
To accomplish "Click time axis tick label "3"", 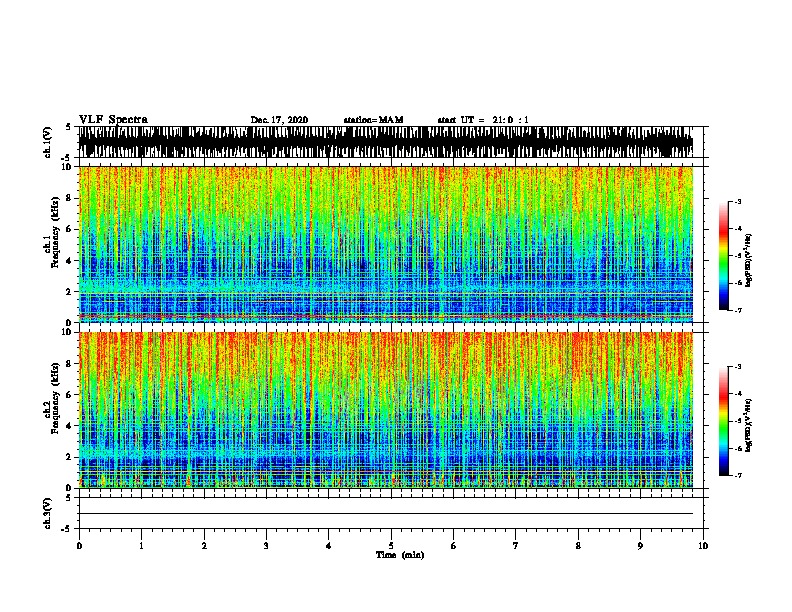I will 266,546.
